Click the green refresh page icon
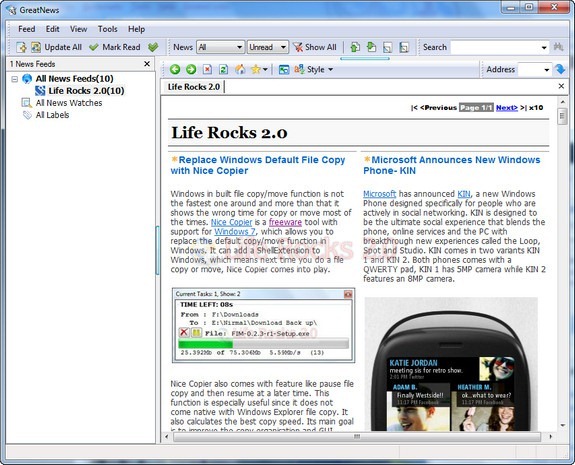 coord(224,69)
